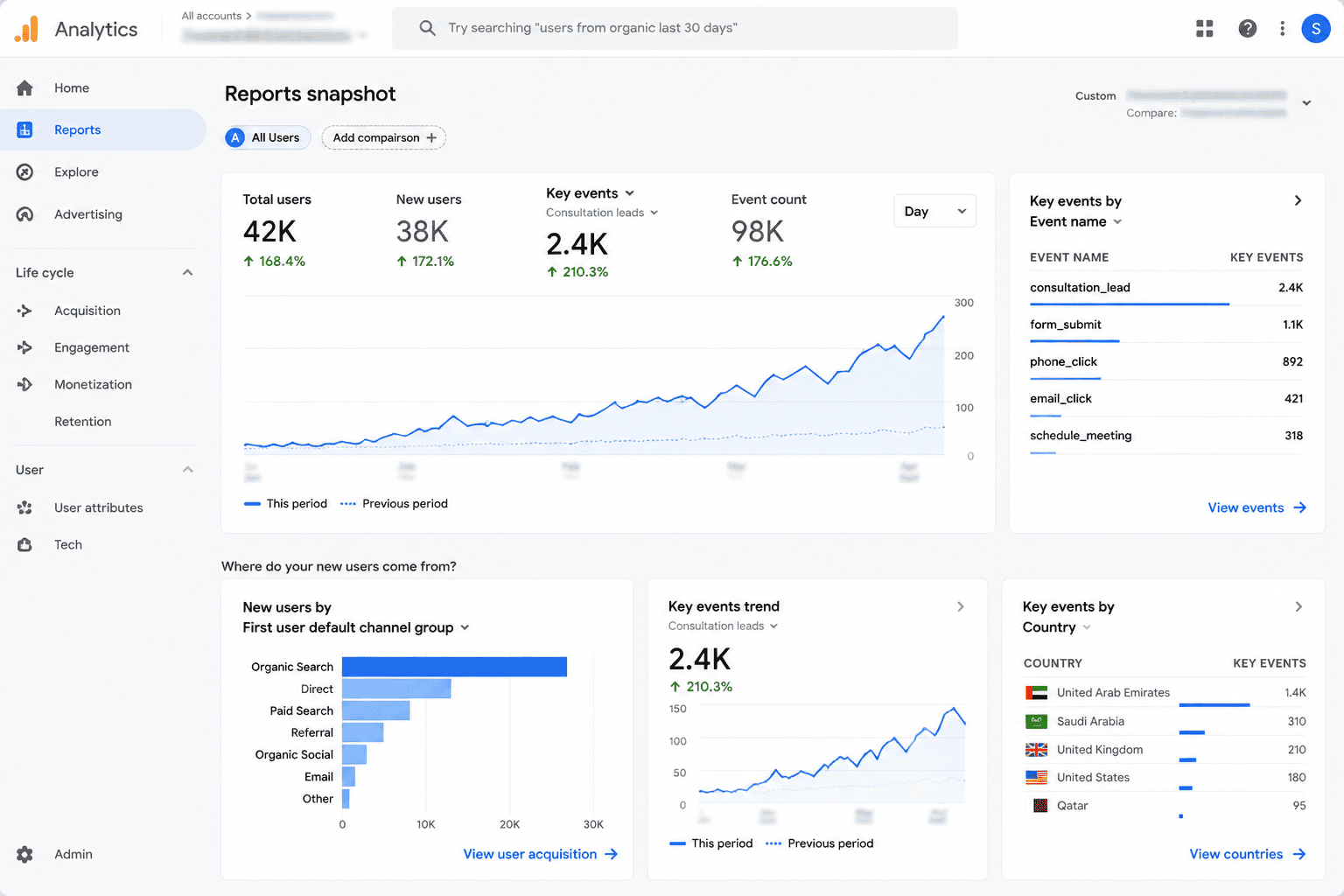
Task: Click the consultation_lead event row
Action: tap(1166, 288)
